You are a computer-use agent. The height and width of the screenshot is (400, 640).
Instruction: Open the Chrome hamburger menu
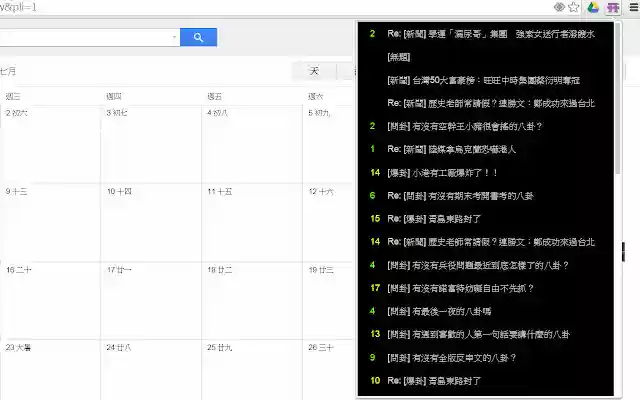(633, 7)
